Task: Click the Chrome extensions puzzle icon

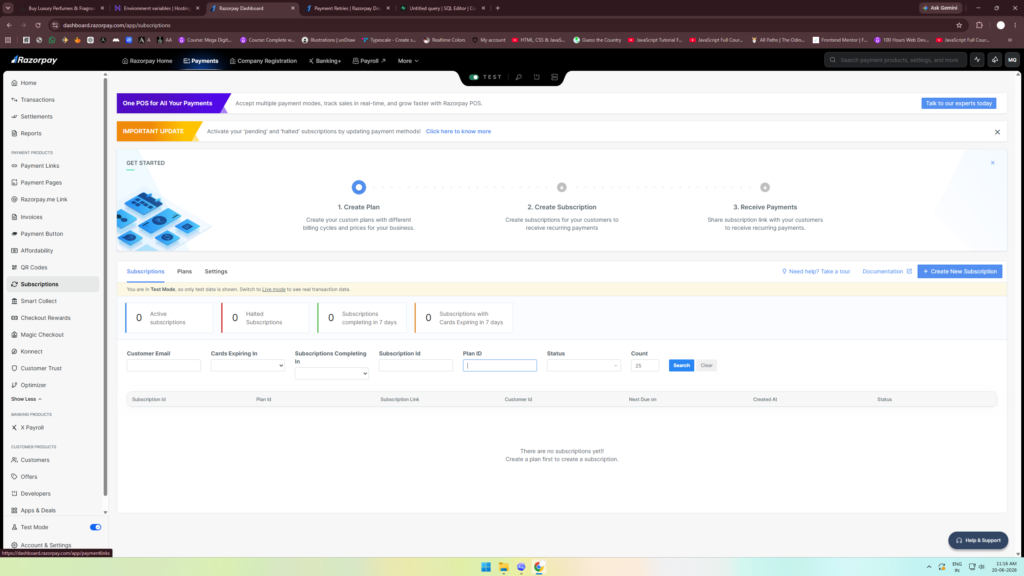Action: click(x=979, y=25)
